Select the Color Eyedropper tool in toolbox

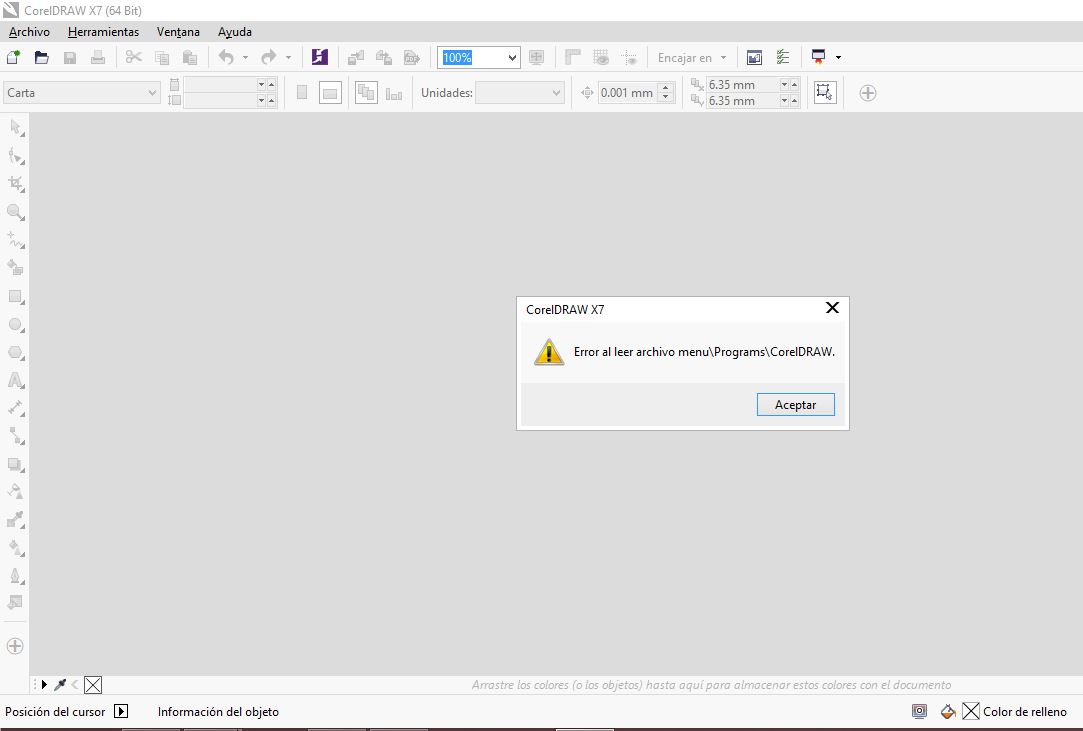pos(16,520)
